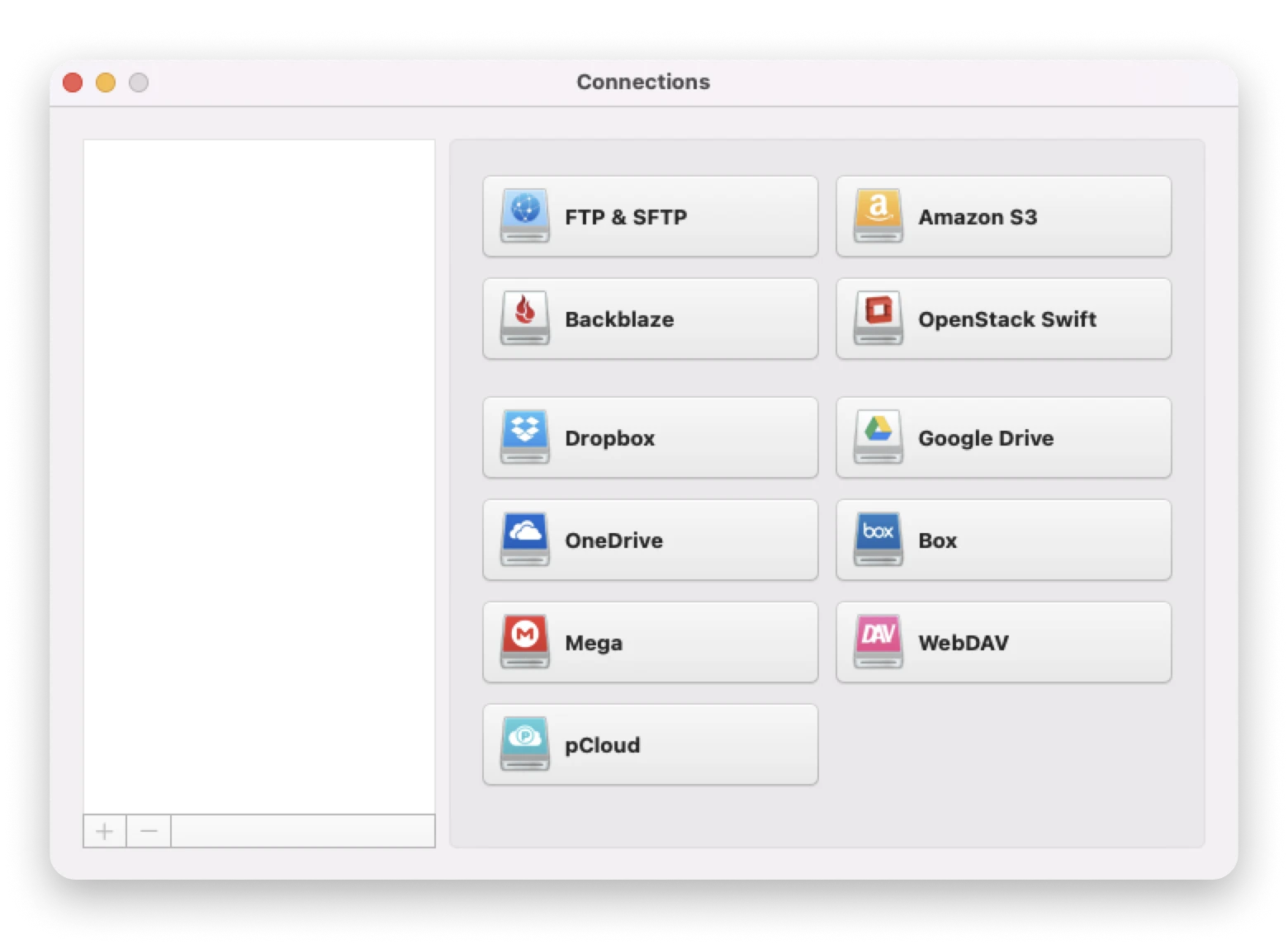
Task: Close the Connections window
Action: tap(73, 83)
